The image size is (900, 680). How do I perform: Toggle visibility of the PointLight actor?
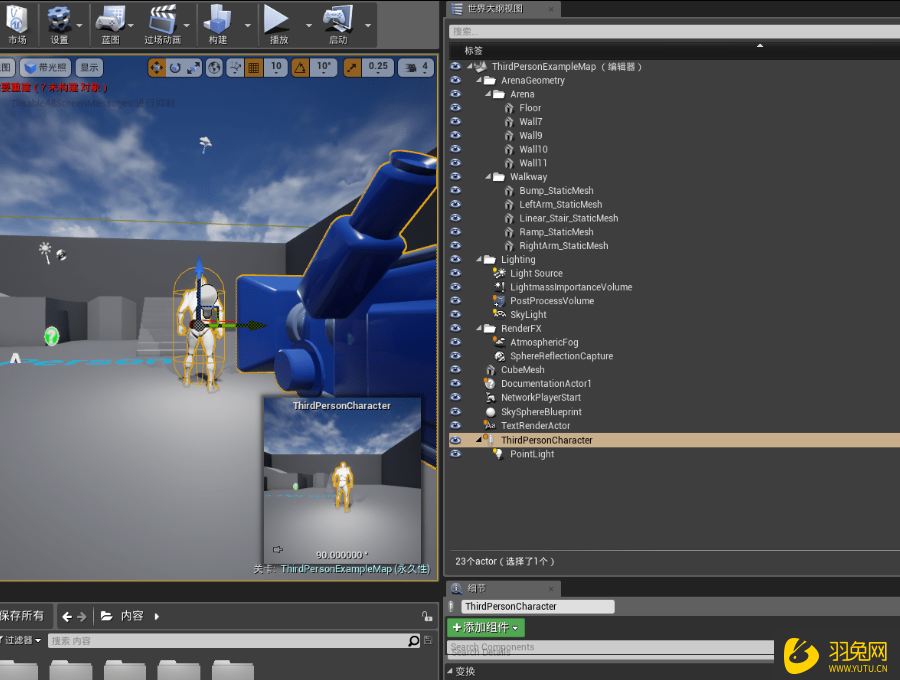(x=456, y=454)
